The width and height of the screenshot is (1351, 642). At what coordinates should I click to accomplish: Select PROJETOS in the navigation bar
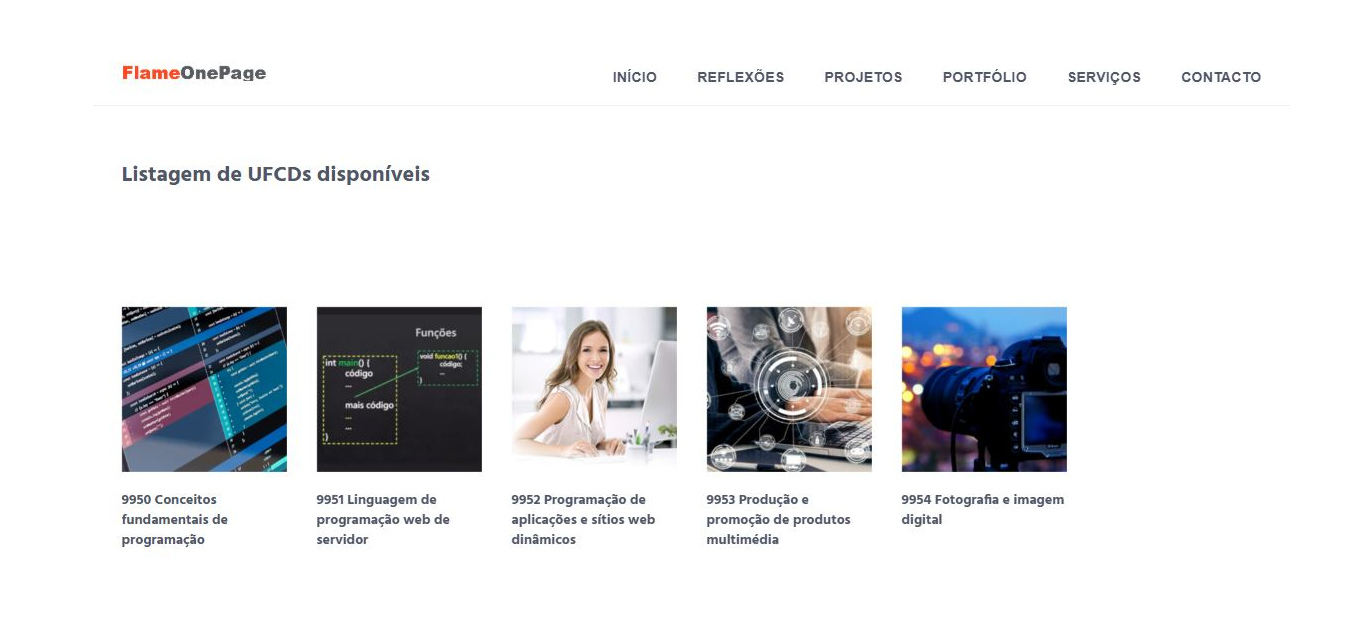(863, 77)
